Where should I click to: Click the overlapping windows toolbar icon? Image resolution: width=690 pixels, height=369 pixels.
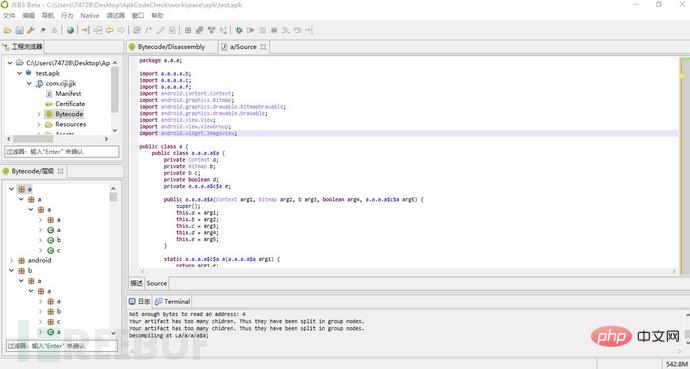(x=199, y=30)
